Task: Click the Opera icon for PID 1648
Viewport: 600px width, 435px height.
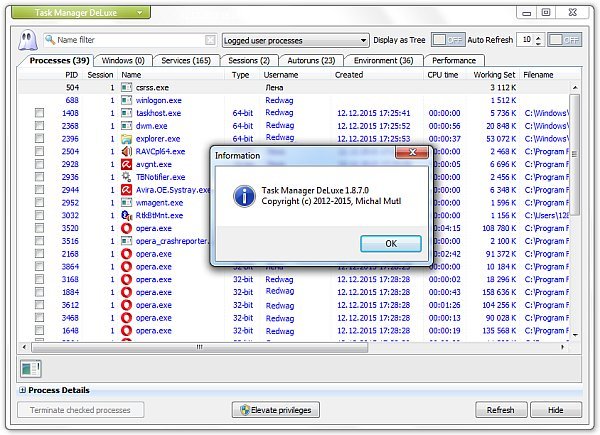Action: pyautogui.click(x=126, y=331)
